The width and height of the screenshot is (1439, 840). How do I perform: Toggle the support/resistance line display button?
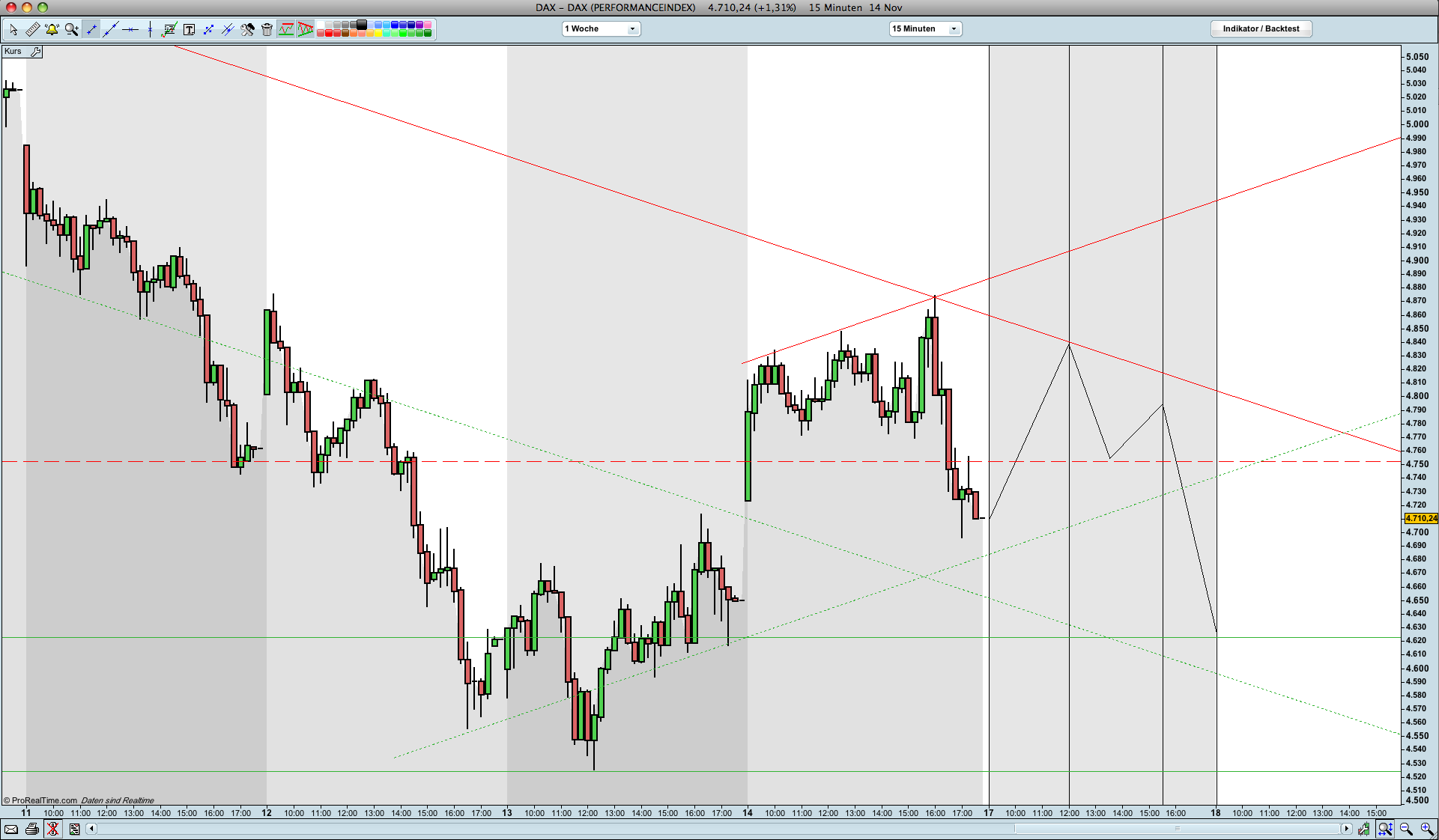coord(285,29)
